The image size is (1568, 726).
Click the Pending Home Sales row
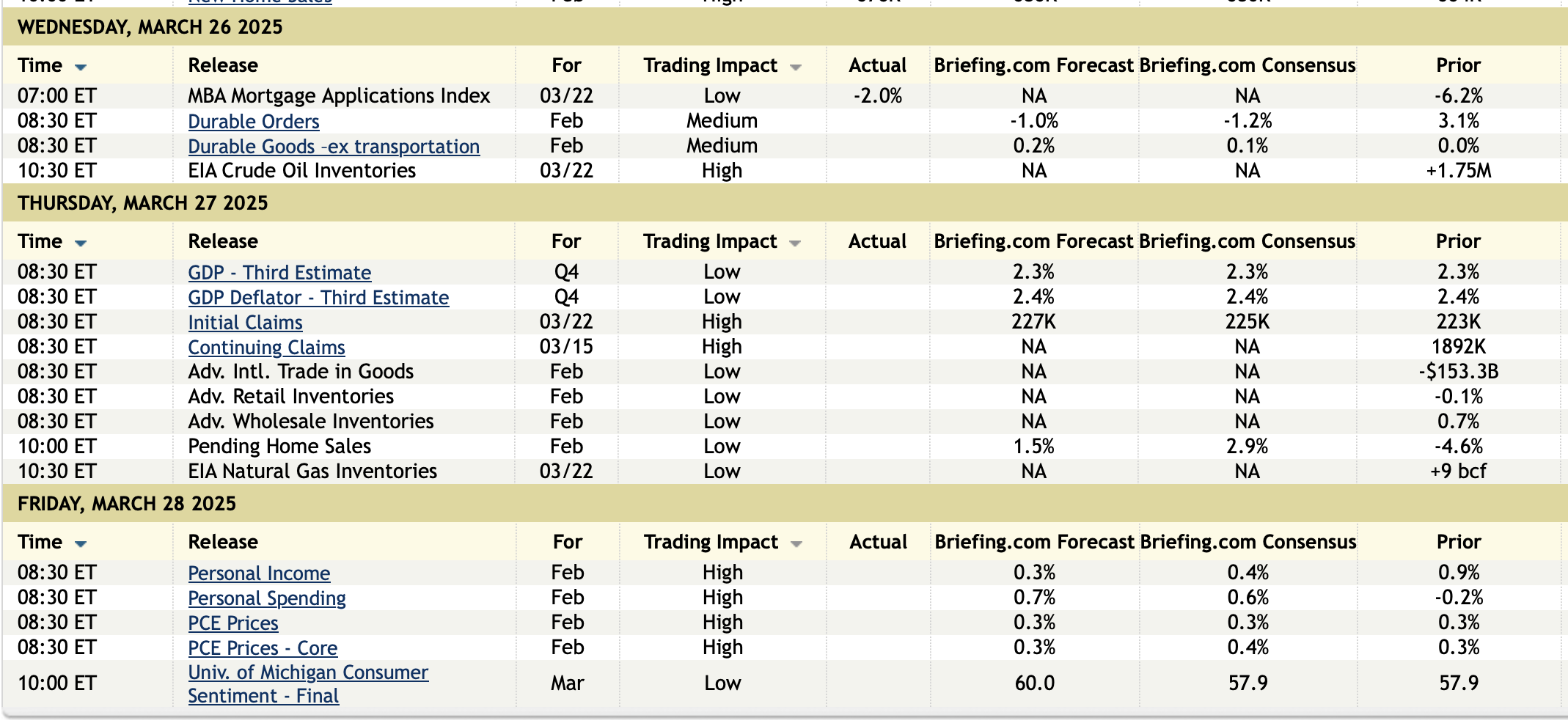279,447
